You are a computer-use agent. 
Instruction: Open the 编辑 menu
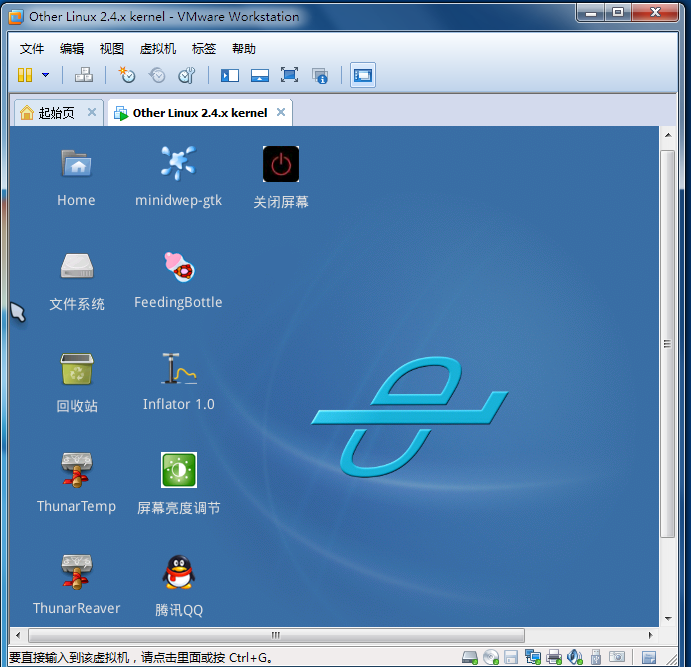click(72, 48)
